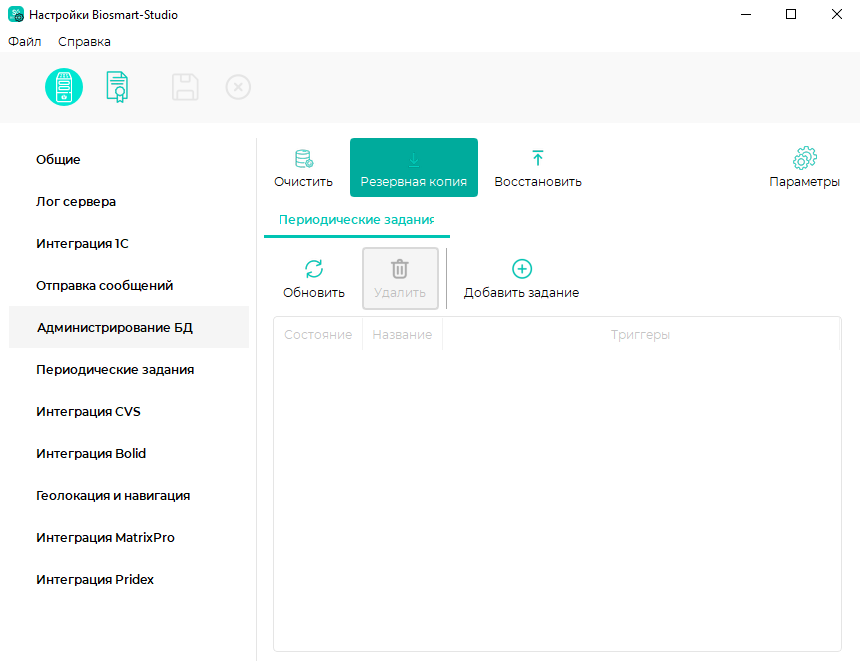
Task: Maximize the Biosmart-Studio settings window
Action: tap(791, 14)
